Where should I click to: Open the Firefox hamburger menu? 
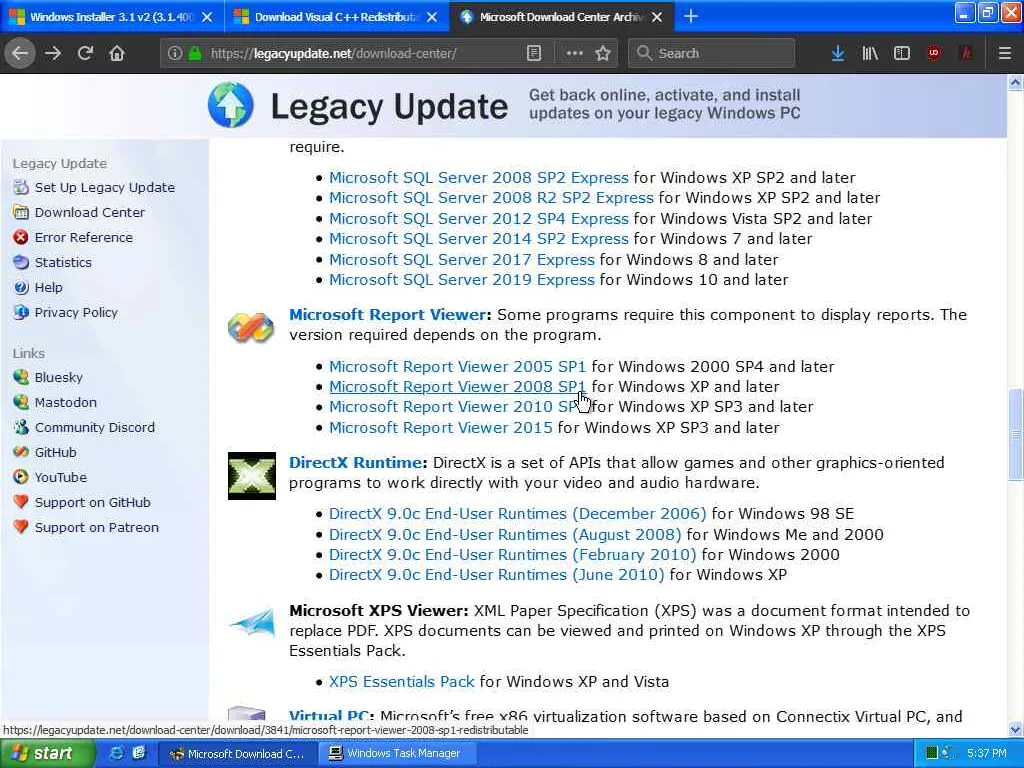(x=1005, y=53)
